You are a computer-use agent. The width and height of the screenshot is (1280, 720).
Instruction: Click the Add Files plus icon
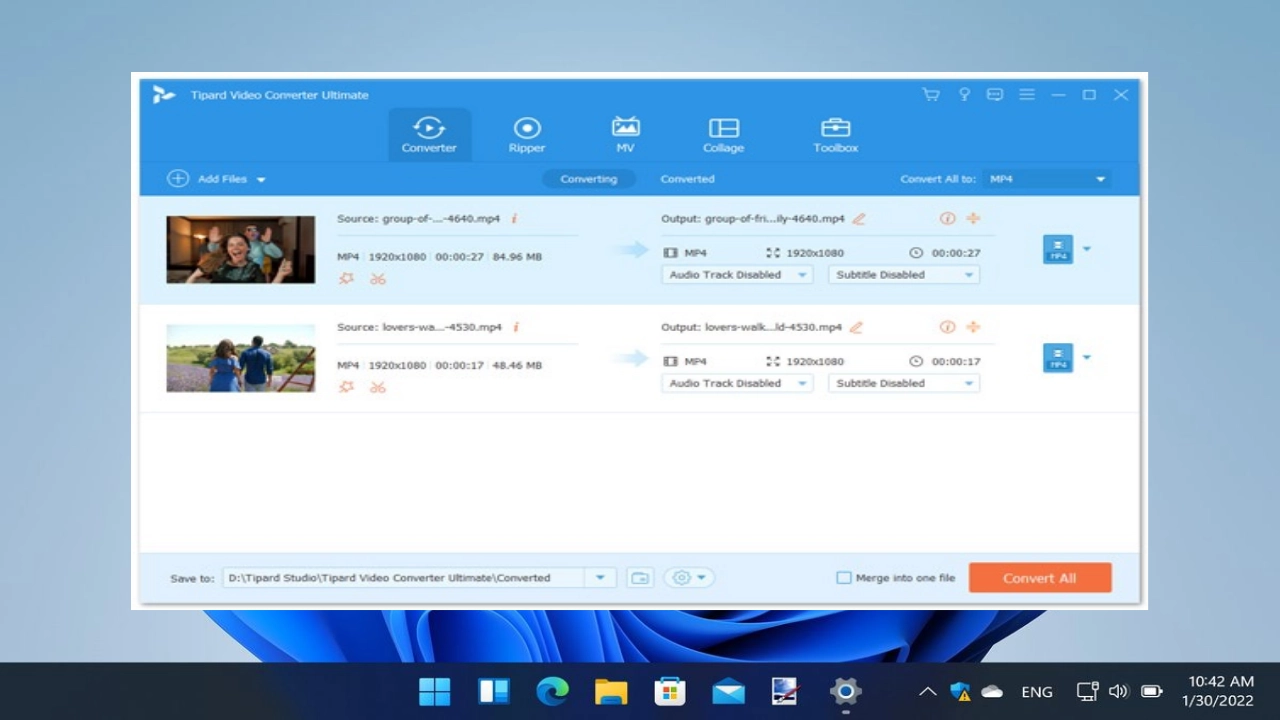pyautogui.click(x=178, y=179)
